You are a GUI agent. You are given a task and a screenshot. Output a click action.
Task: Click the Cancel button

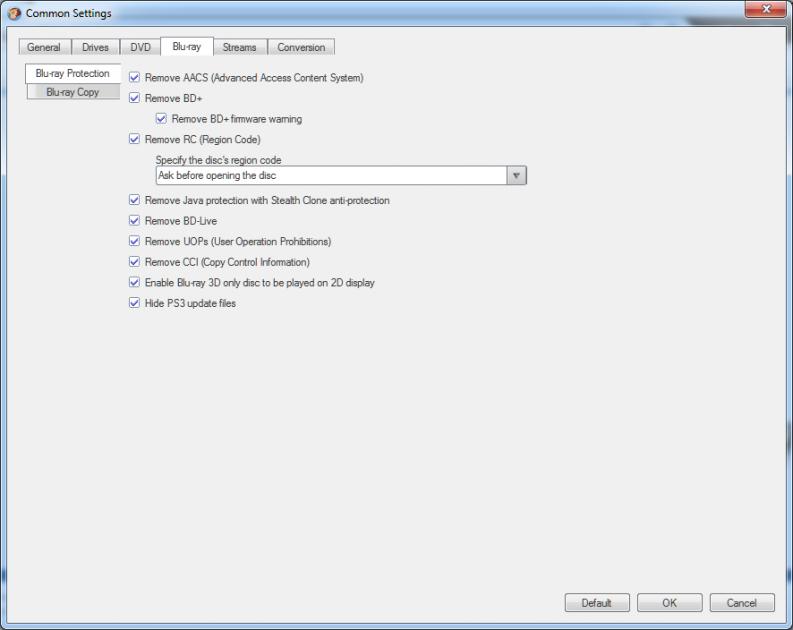coord(742,603)
